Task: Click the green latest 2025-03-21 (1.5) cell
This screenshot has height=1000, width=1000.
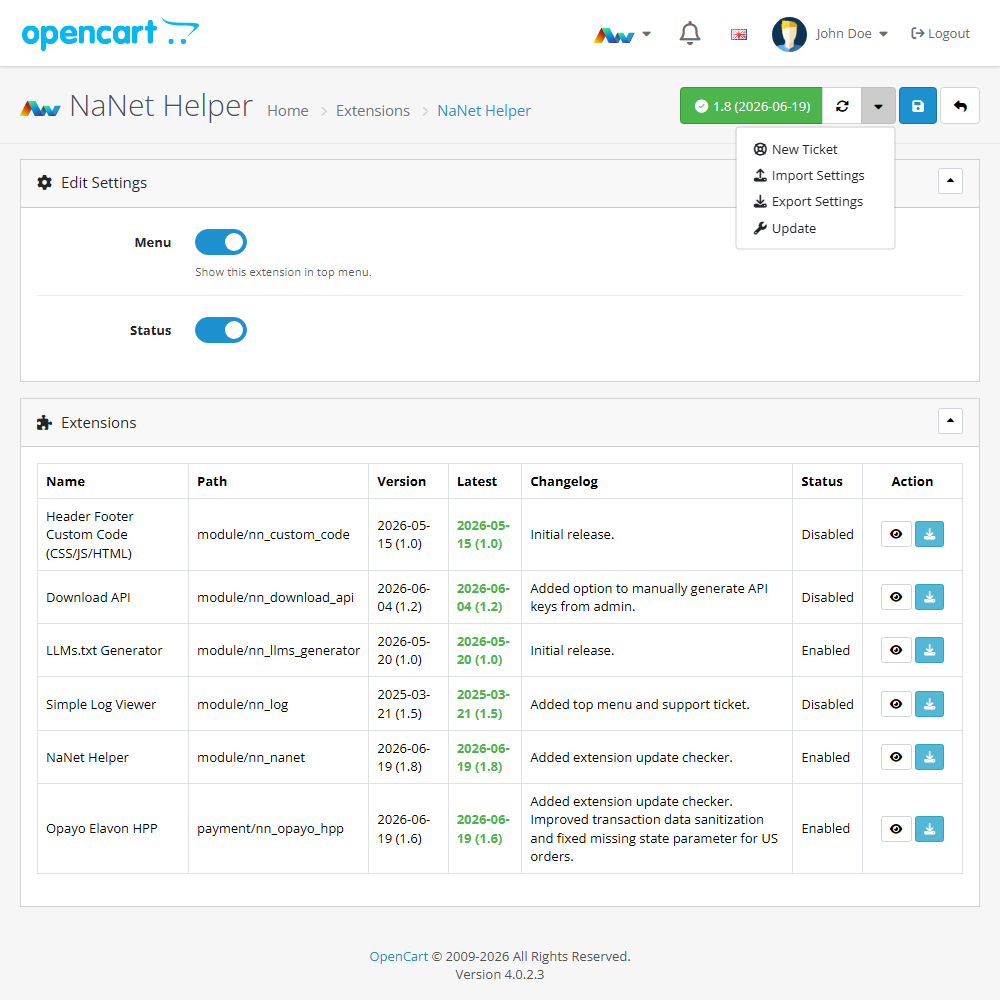Action: coord(483,704)
